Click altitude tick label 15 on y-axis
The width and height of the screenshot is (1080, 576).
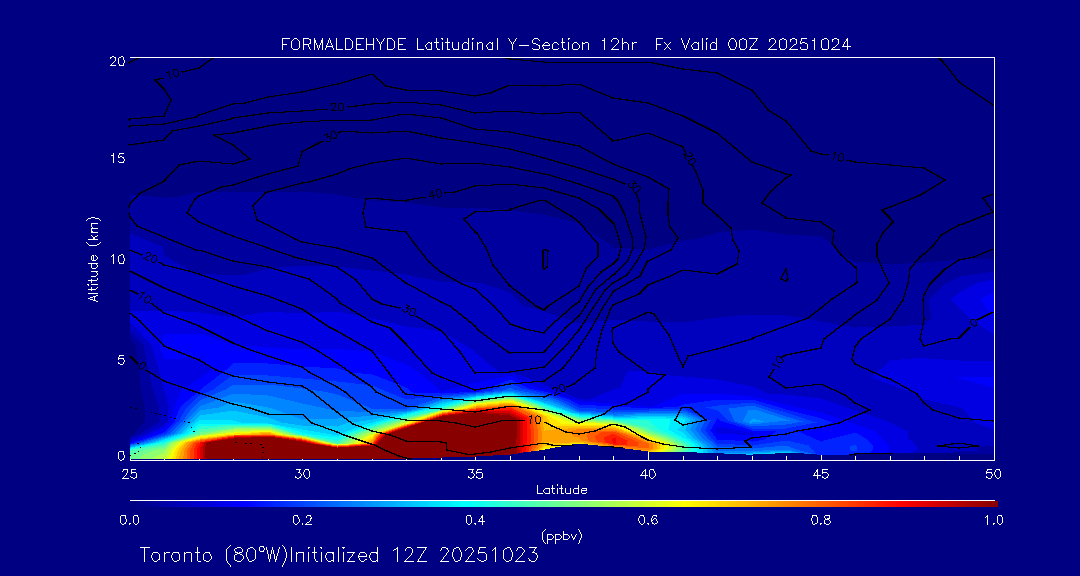click(115, 159)
